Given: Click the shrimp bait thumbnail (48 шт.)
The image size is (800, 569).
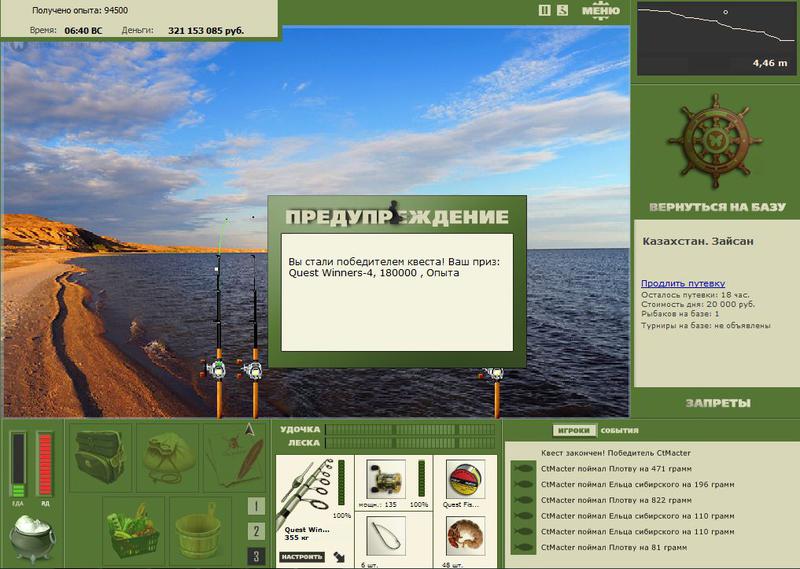Looking at the screenshot, I should (x=465, y=536).
